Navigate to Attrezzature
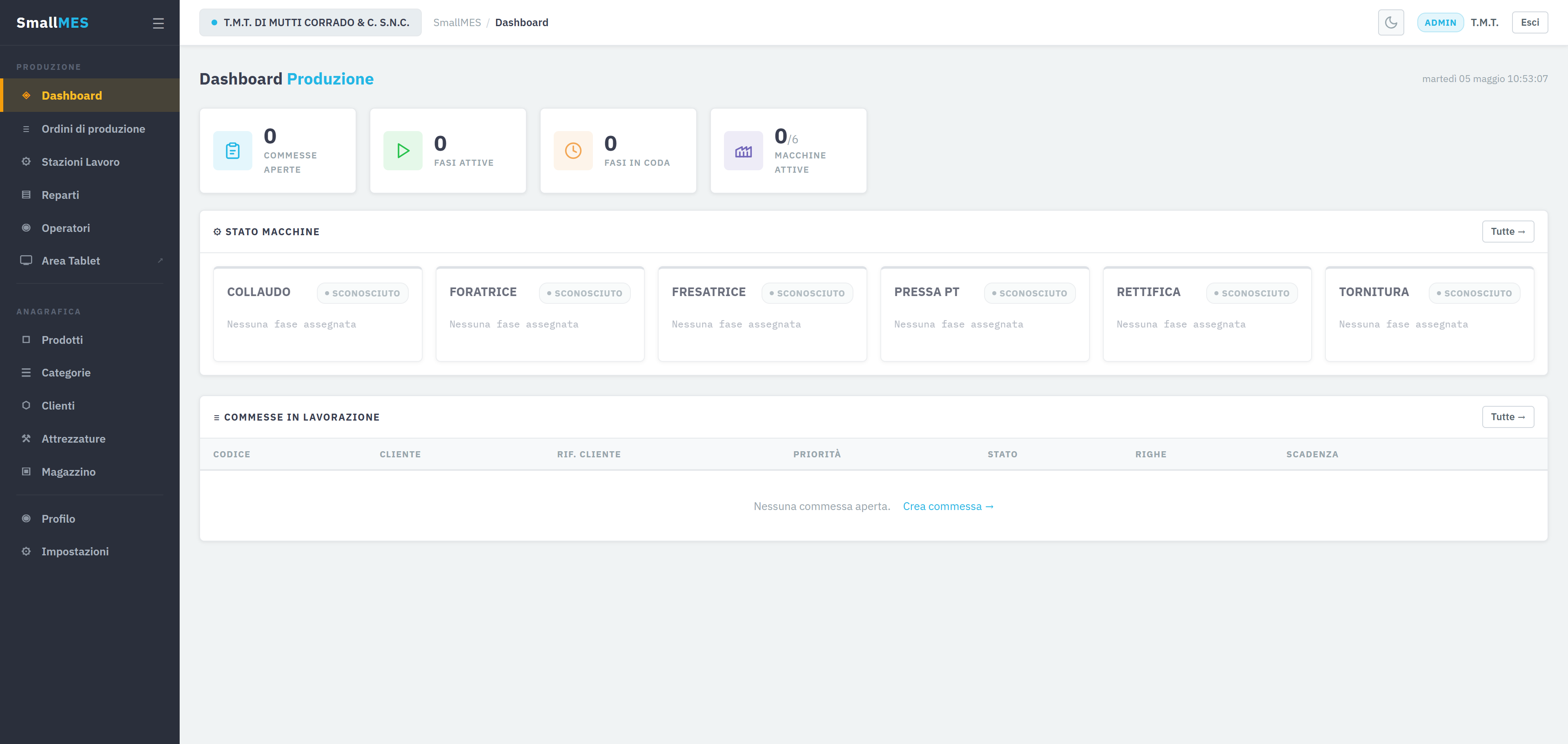Image resolution: width=1568 pixels, height=744 pixels. (x=90, y=439)
